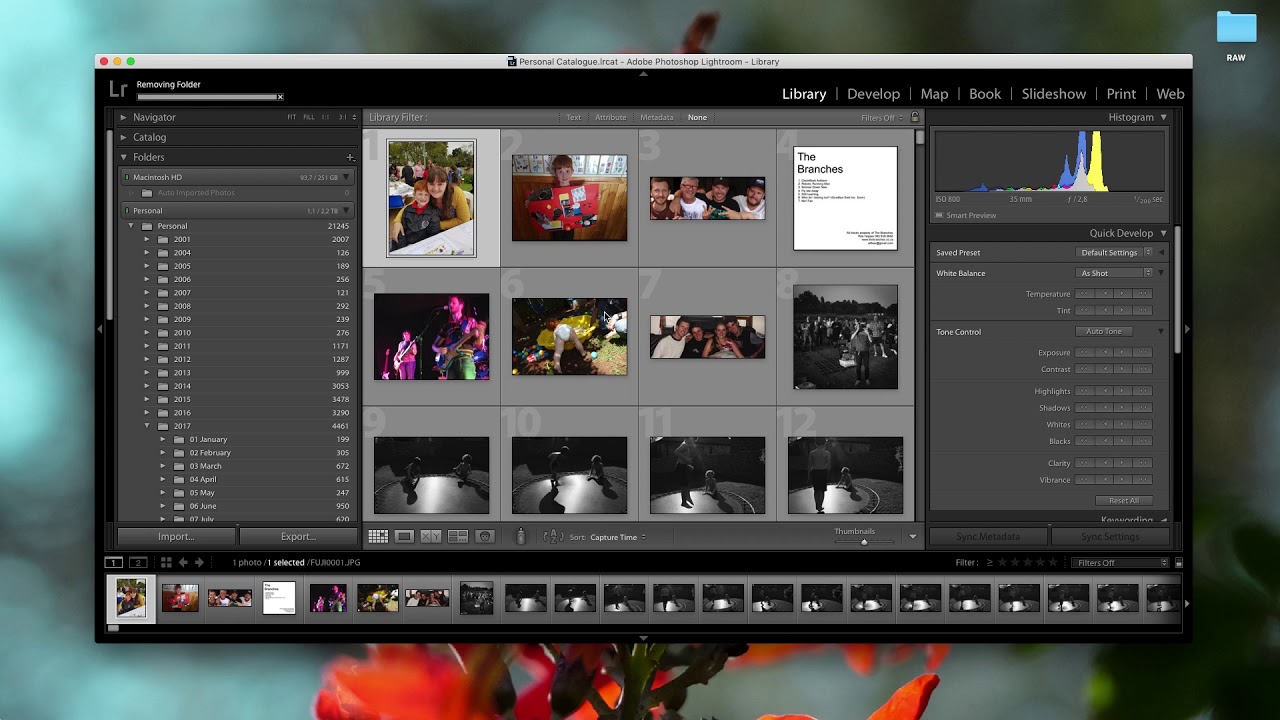Click the Lr logo identity plate
1280x720 pixels.
118,90
